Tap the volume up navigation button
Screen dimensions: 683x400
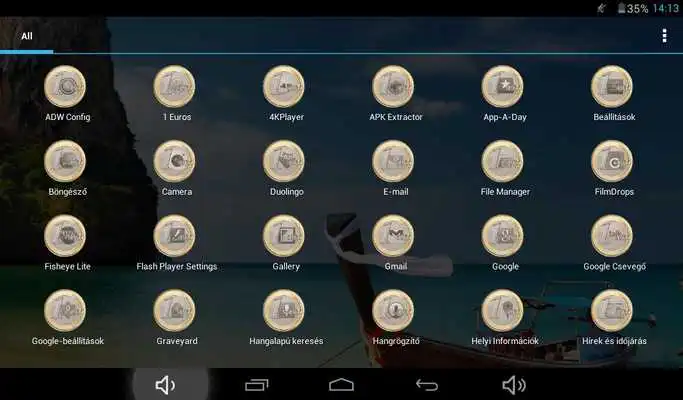pos(514,385)
